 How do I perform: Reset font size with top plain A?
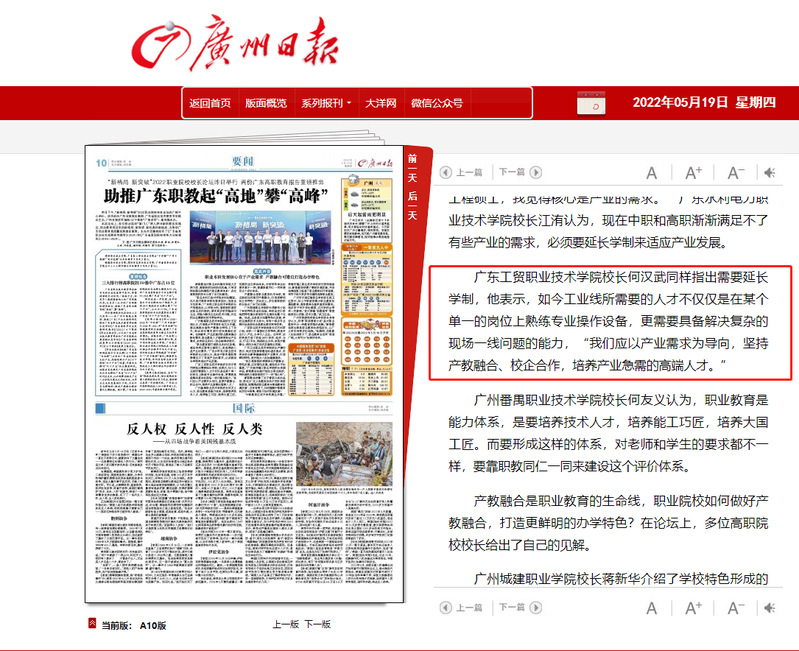652,172
